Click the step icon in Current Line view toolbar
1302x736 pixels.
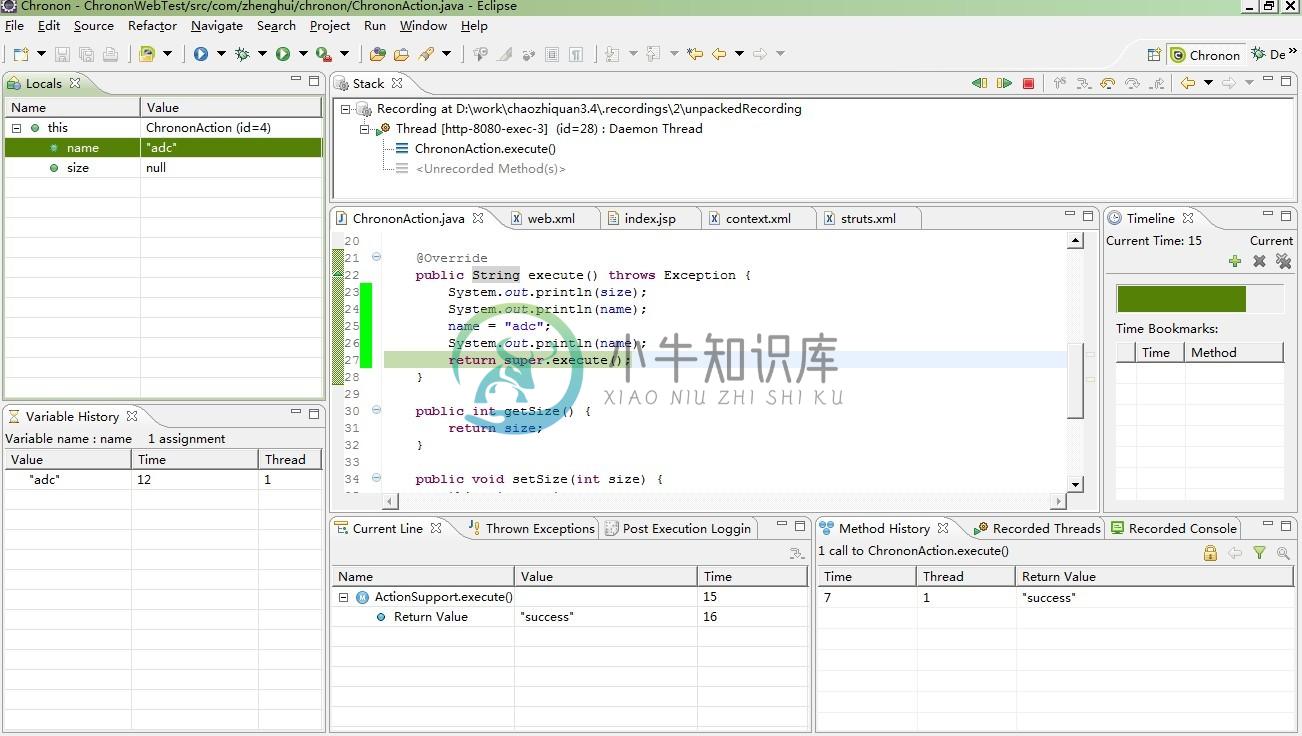[796, 552]
